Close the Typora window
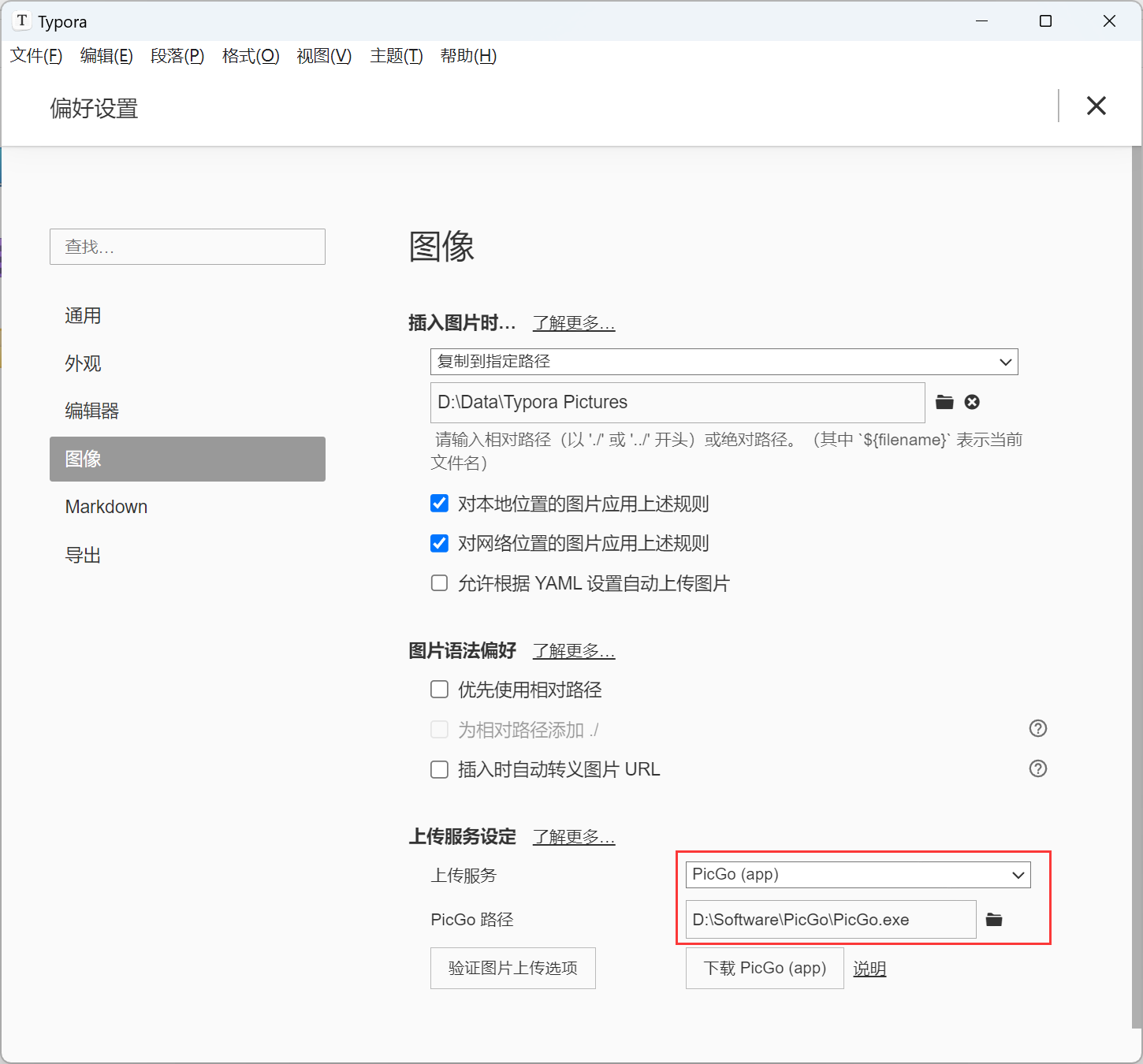 click(x=1109, y=21)
